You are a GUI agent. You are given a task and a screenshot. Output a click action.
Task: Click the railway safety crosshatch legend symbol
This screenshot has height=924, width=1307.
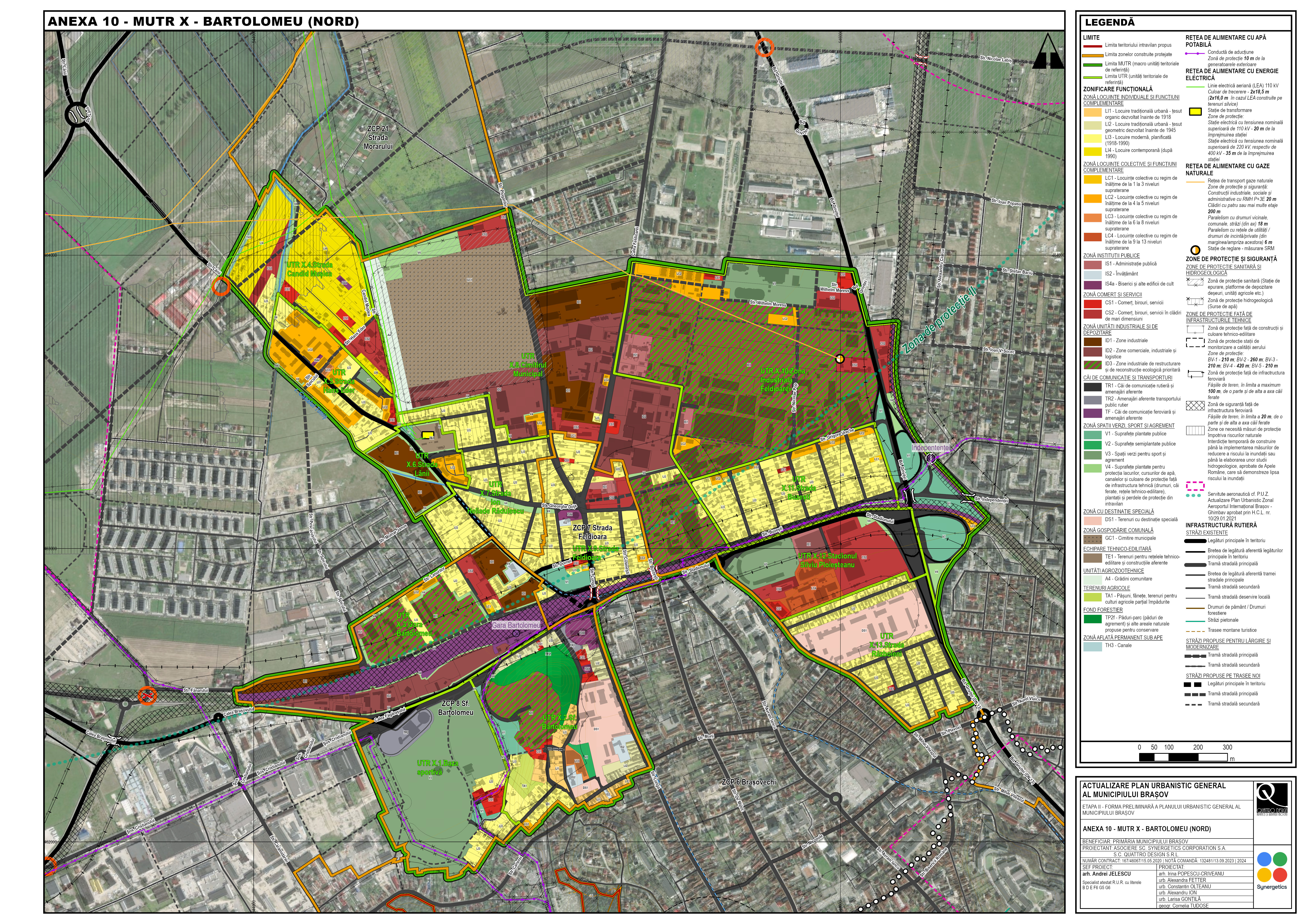(1195, 406)
